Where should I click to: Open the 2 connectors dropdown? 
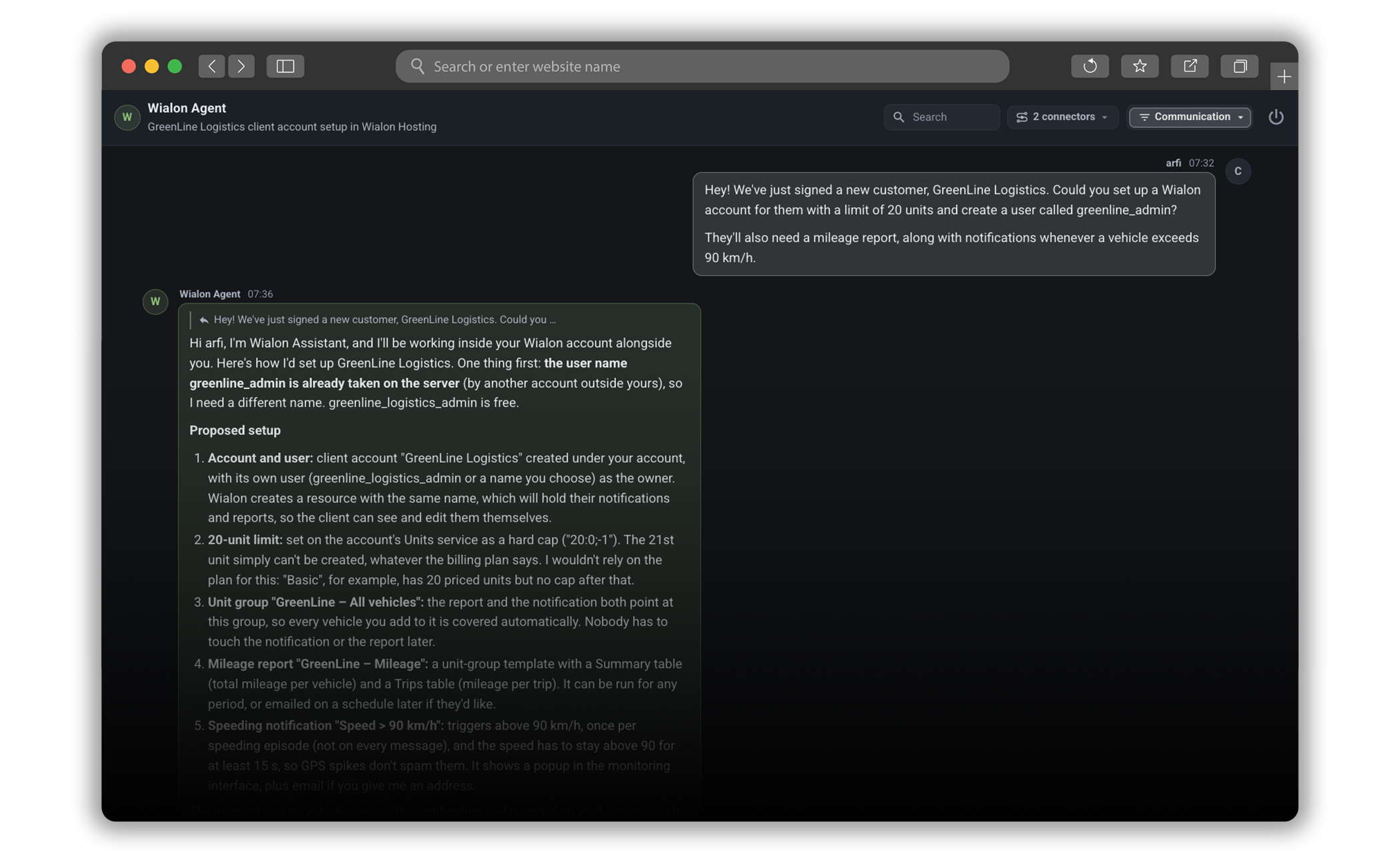1063,117
